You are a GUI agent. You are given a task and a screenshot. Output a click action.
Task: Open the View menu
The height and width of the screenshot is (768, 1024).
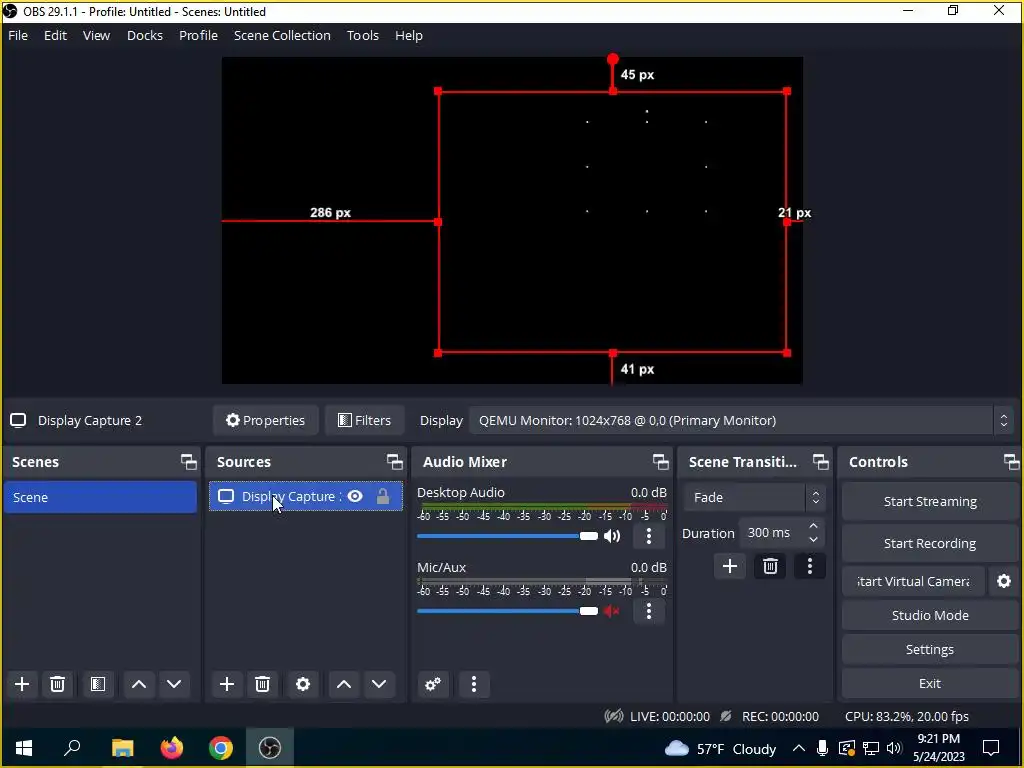point(96,35)
